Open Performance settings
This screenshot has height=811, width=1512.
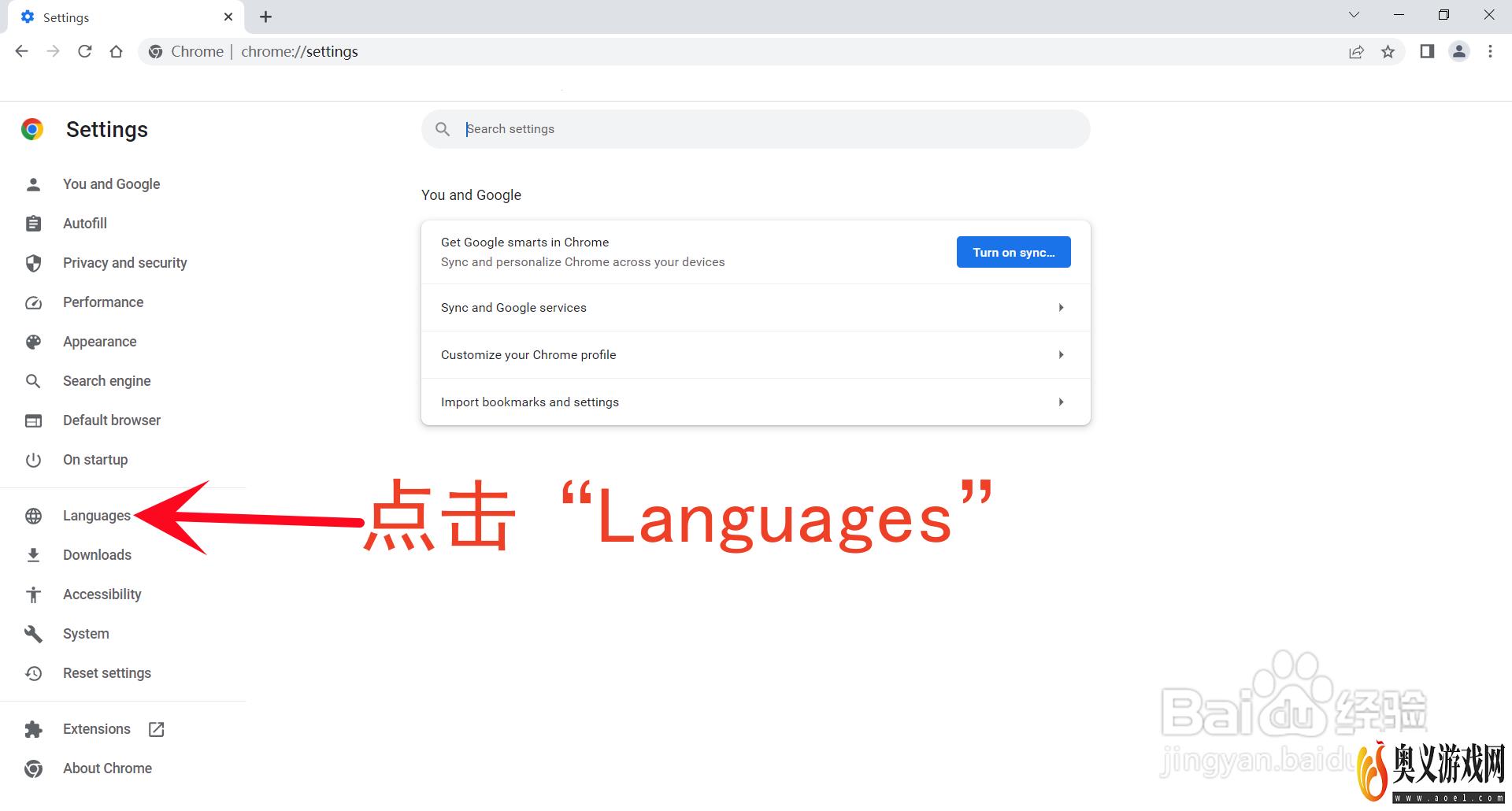click(x=103, y=302)
